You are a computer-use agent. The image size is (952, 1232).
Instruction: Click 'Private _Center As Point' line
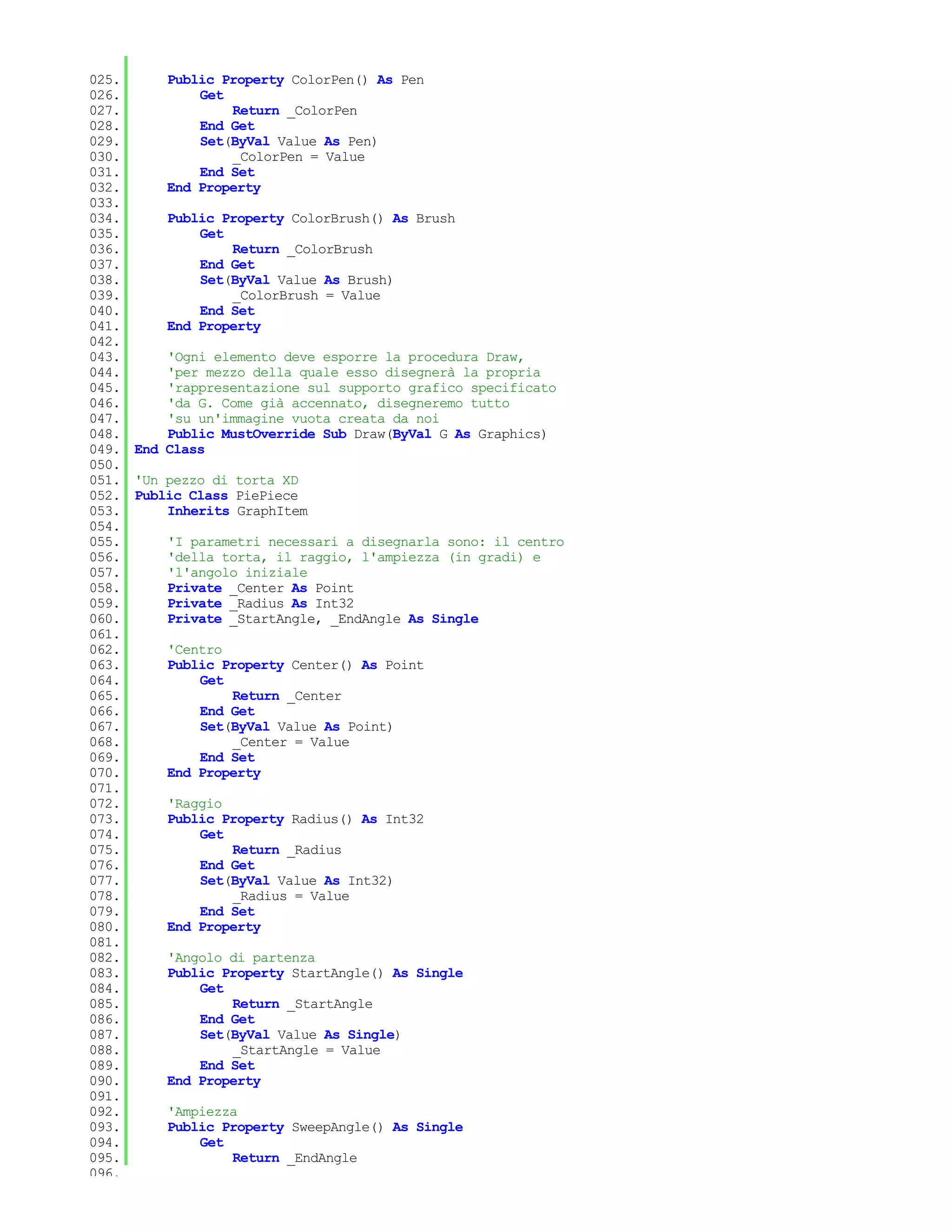261,589
